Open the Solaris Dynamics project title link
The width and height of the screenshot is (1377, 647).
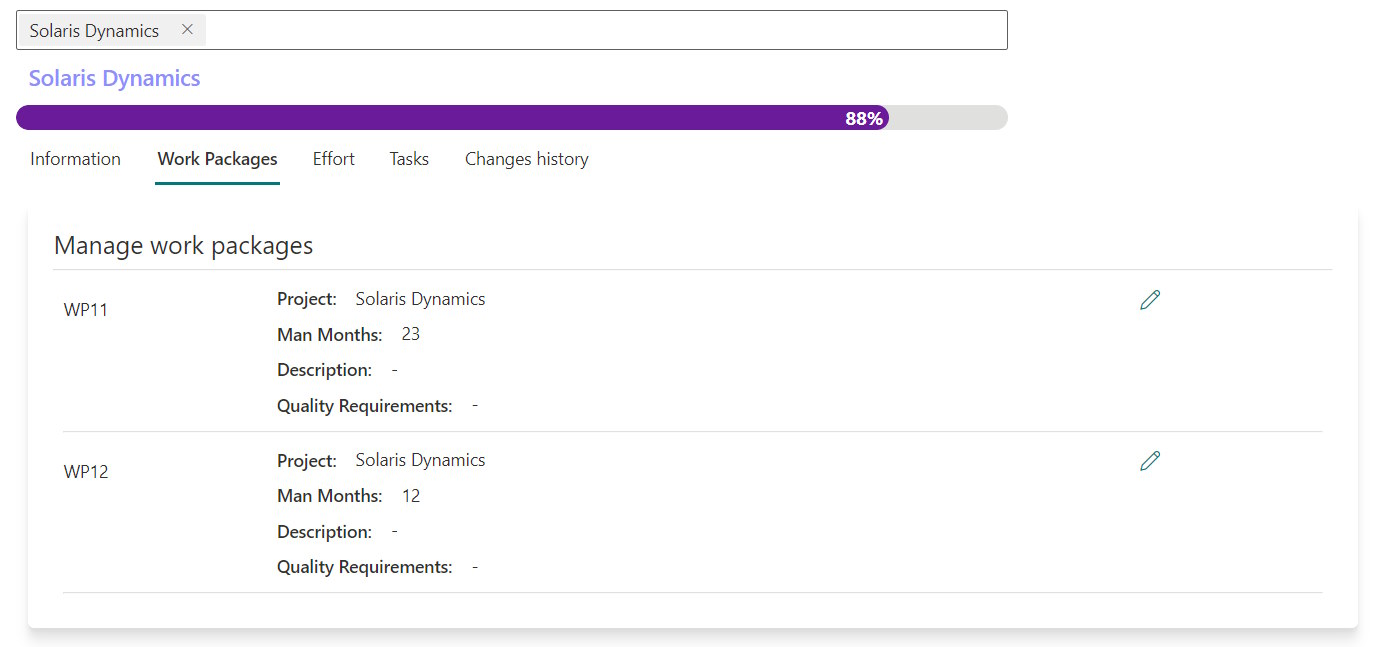(x=114, y=79)
